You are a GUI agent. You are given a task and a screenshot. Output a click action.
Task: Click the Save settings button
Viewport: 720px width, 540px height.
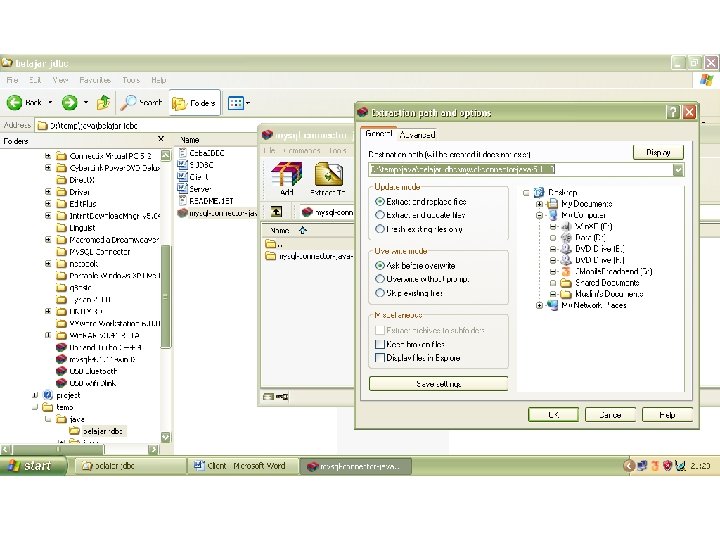click(439, 384)
